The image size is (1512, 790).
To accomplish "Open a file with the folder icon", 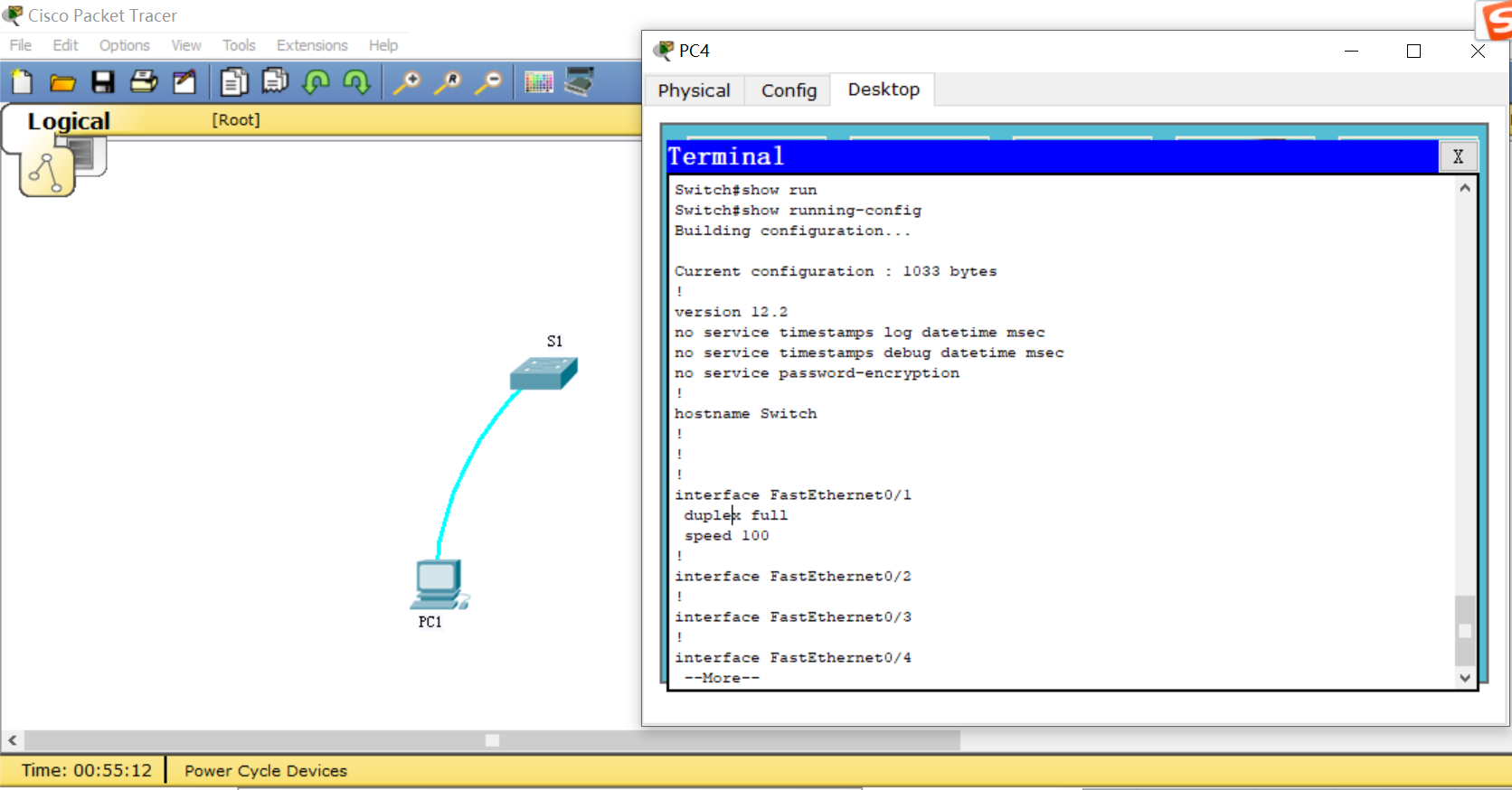I will point(62,83).
